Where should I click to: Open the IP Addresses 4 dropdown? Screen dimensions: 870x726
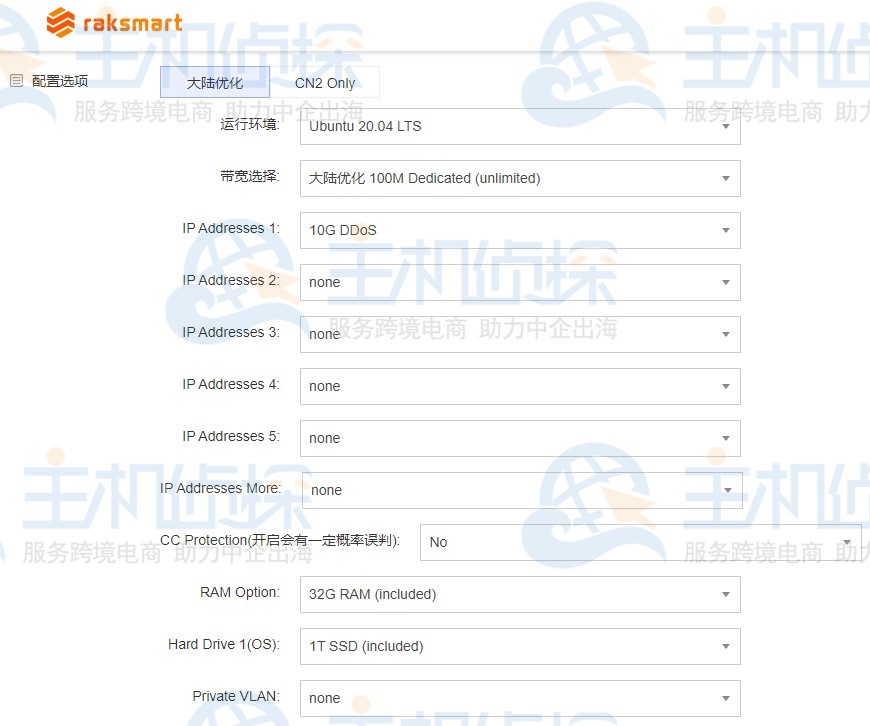520,386
